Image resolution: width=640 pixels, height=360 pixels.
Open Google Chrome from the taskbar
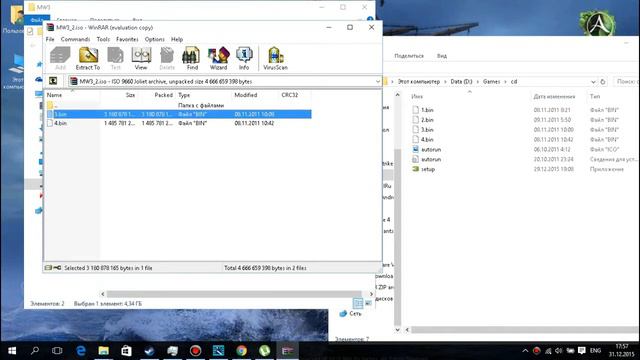pos(241,351)
